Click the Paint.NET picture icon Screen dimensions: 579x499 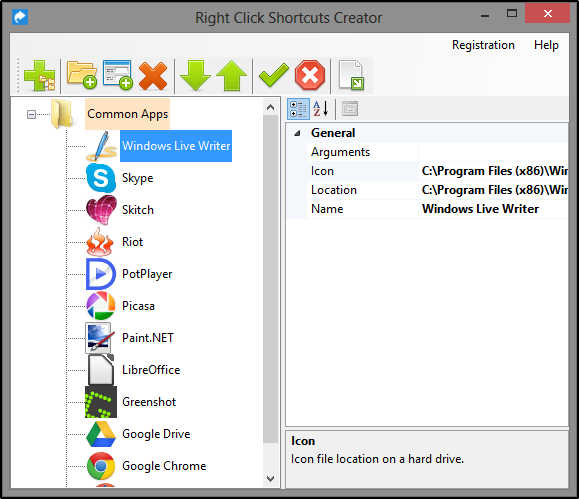coord(100,338)
